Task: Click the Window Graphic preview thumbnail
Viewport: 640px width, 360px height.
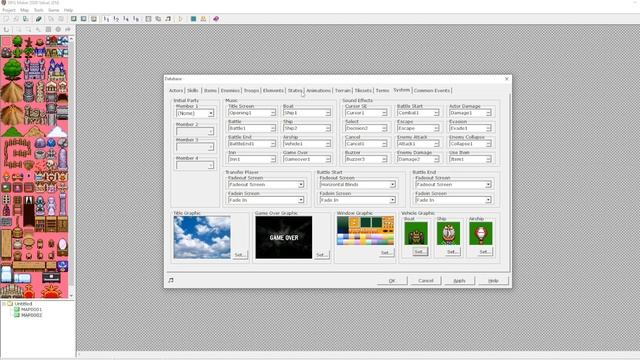Action: [365, 231]
